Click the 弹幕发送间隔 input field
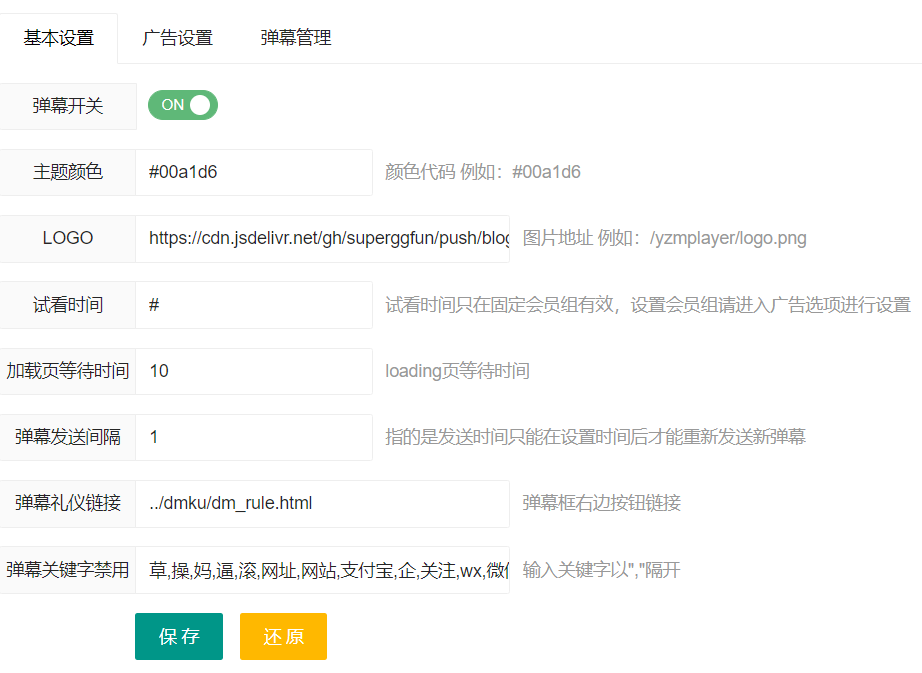922x673 pixels. click(x=254, y=437)
